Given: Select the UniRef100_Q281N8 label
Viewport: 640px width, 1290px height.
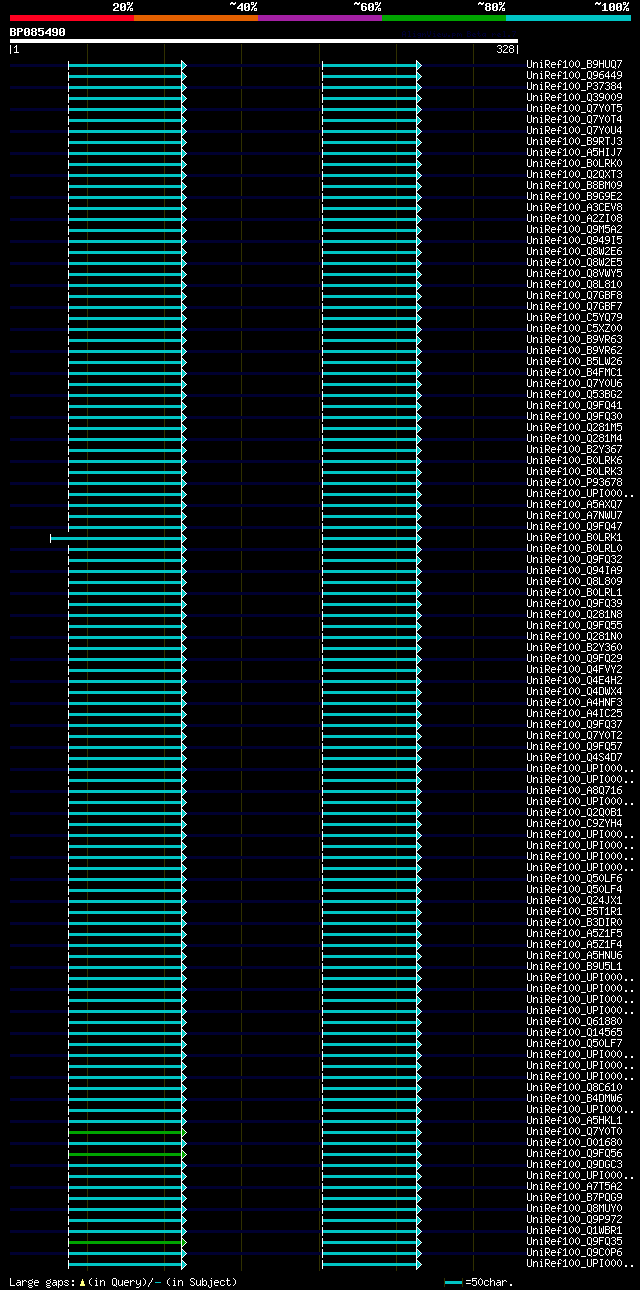Looking at the screenshot, I should (575, 615).
